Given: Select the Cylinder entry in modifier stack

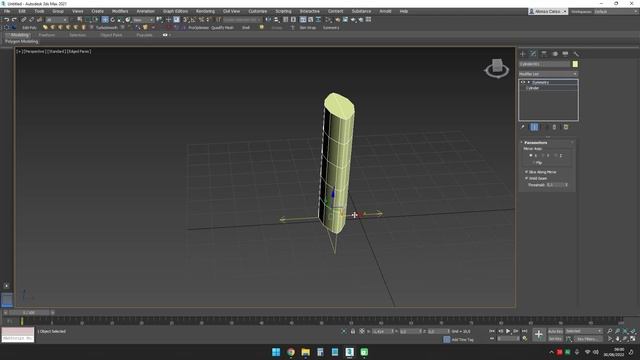Looking at the screenshot, I should click(x=532, y=88).
